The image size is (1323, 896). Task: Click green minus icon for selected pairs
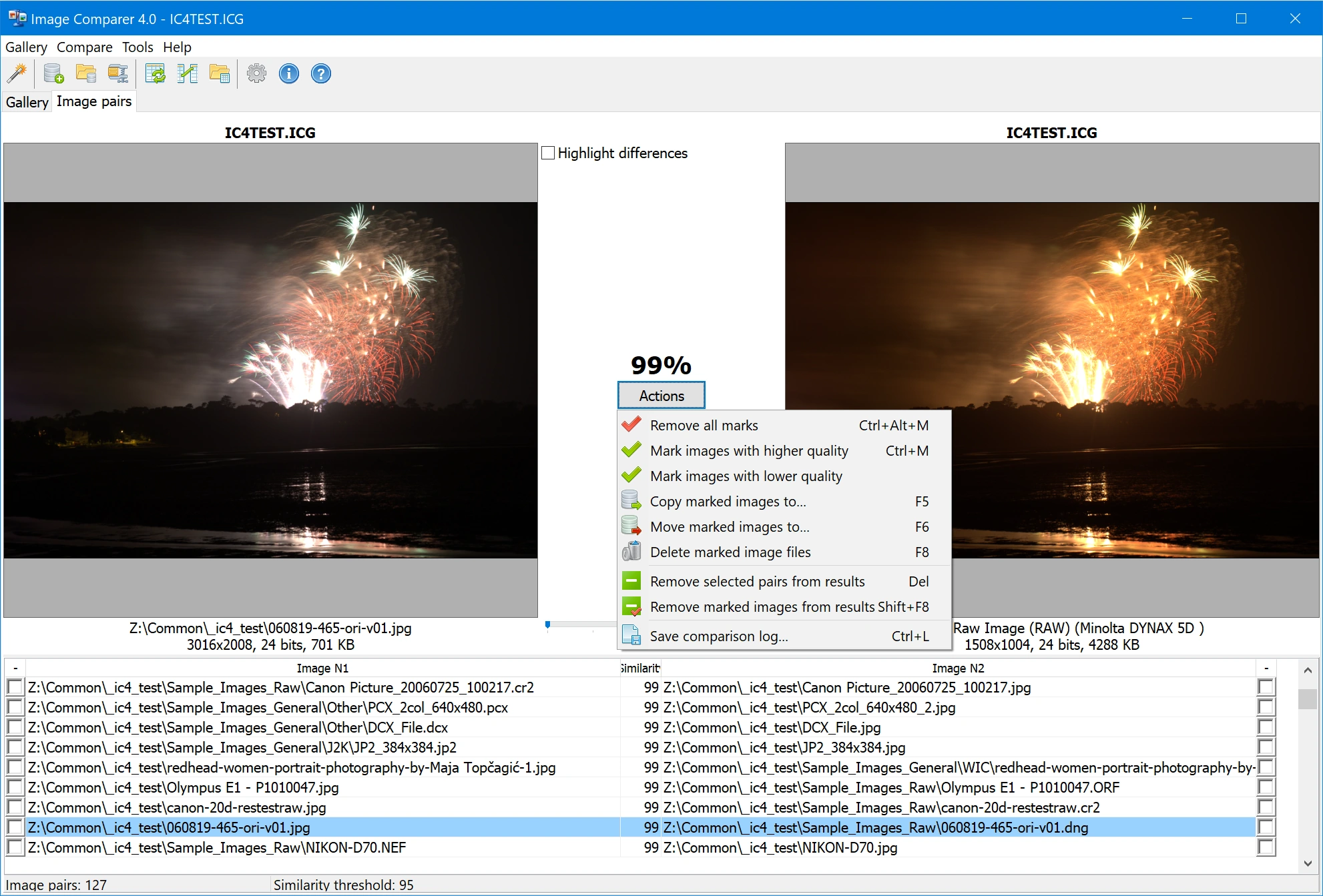tap(631, 581)
